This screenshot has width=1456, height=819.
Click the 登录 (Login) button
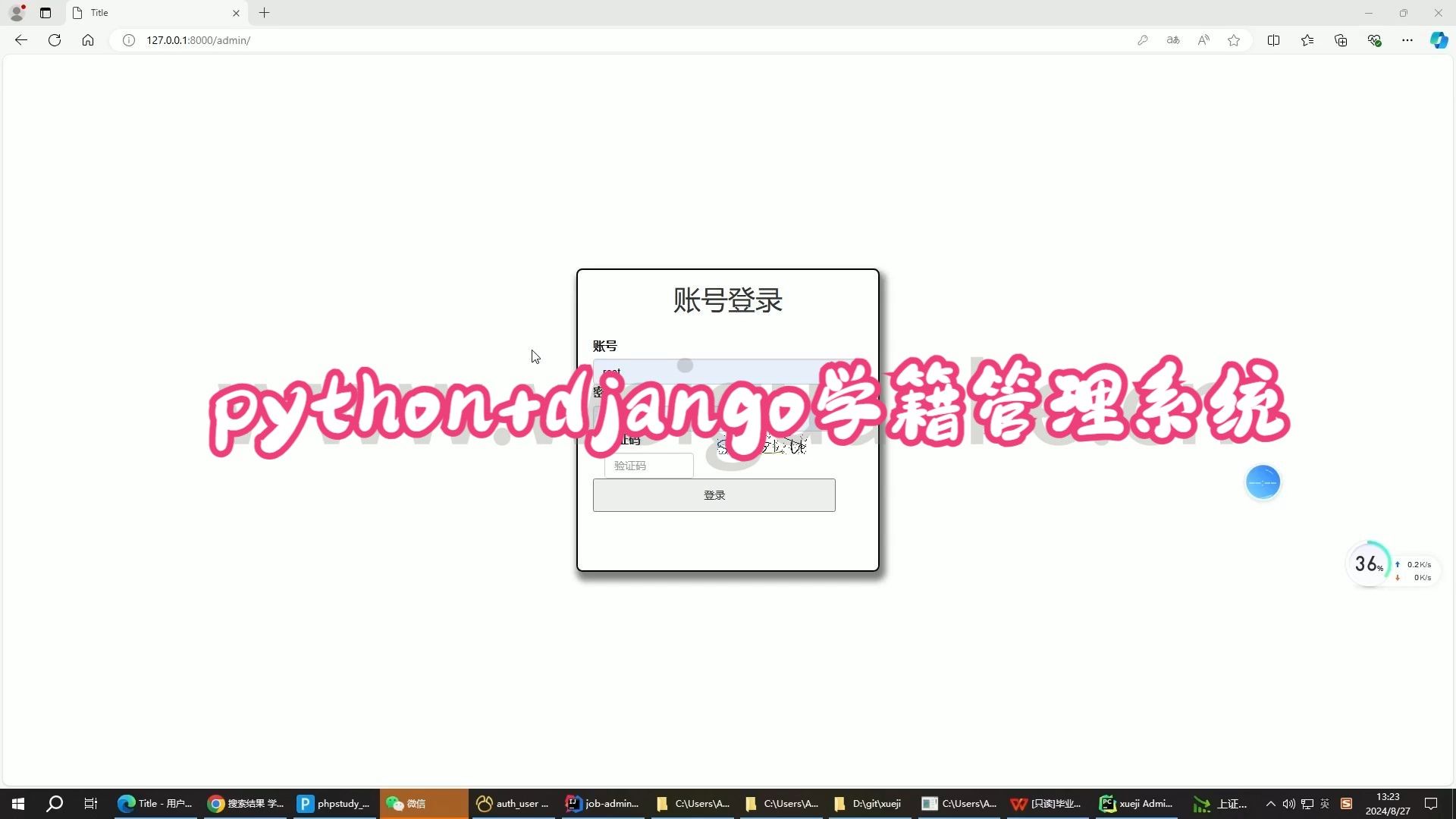714,494
